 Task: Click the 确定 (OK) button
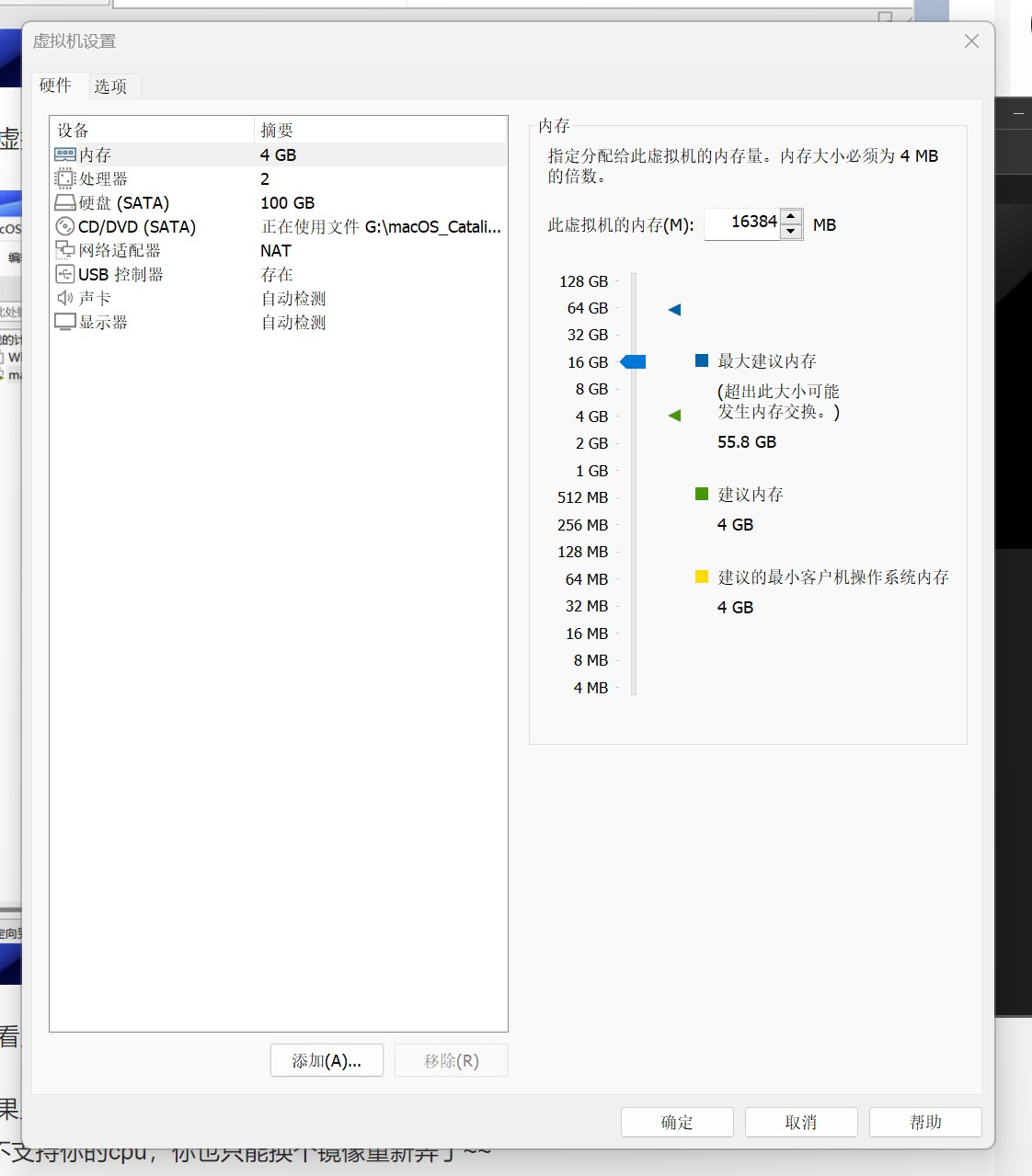[677, 1123]
